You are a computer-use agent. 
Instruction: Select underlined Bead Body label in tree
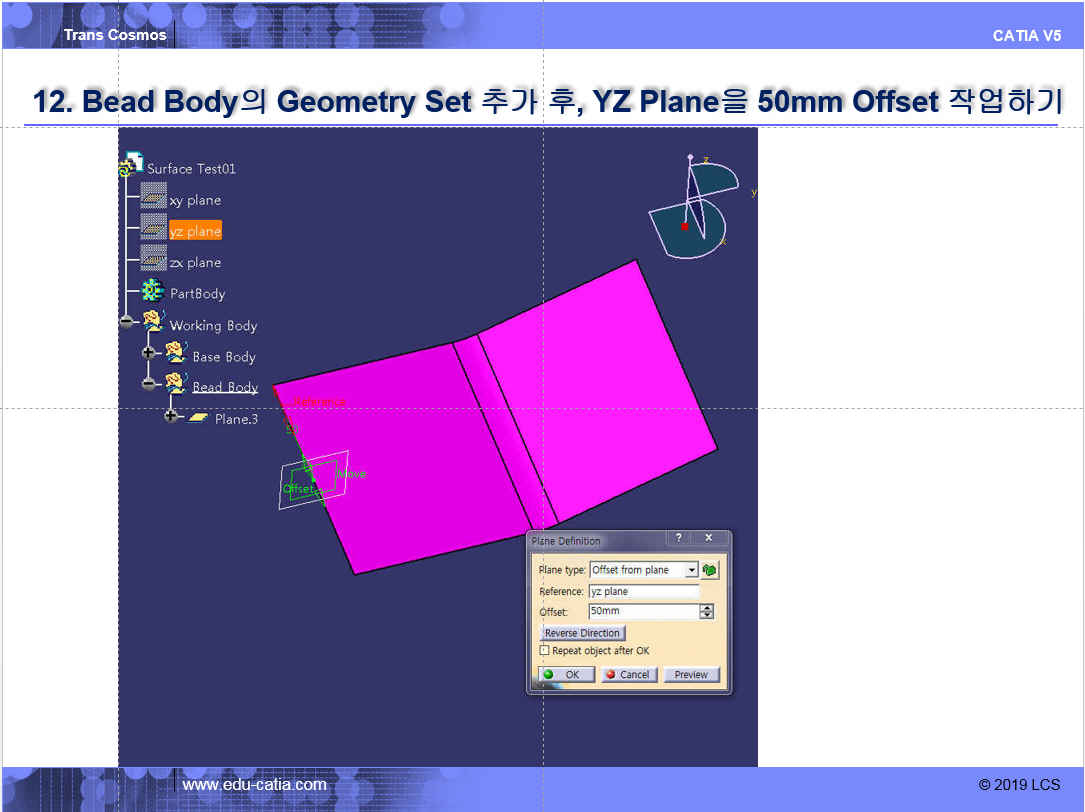pos(225,387)
